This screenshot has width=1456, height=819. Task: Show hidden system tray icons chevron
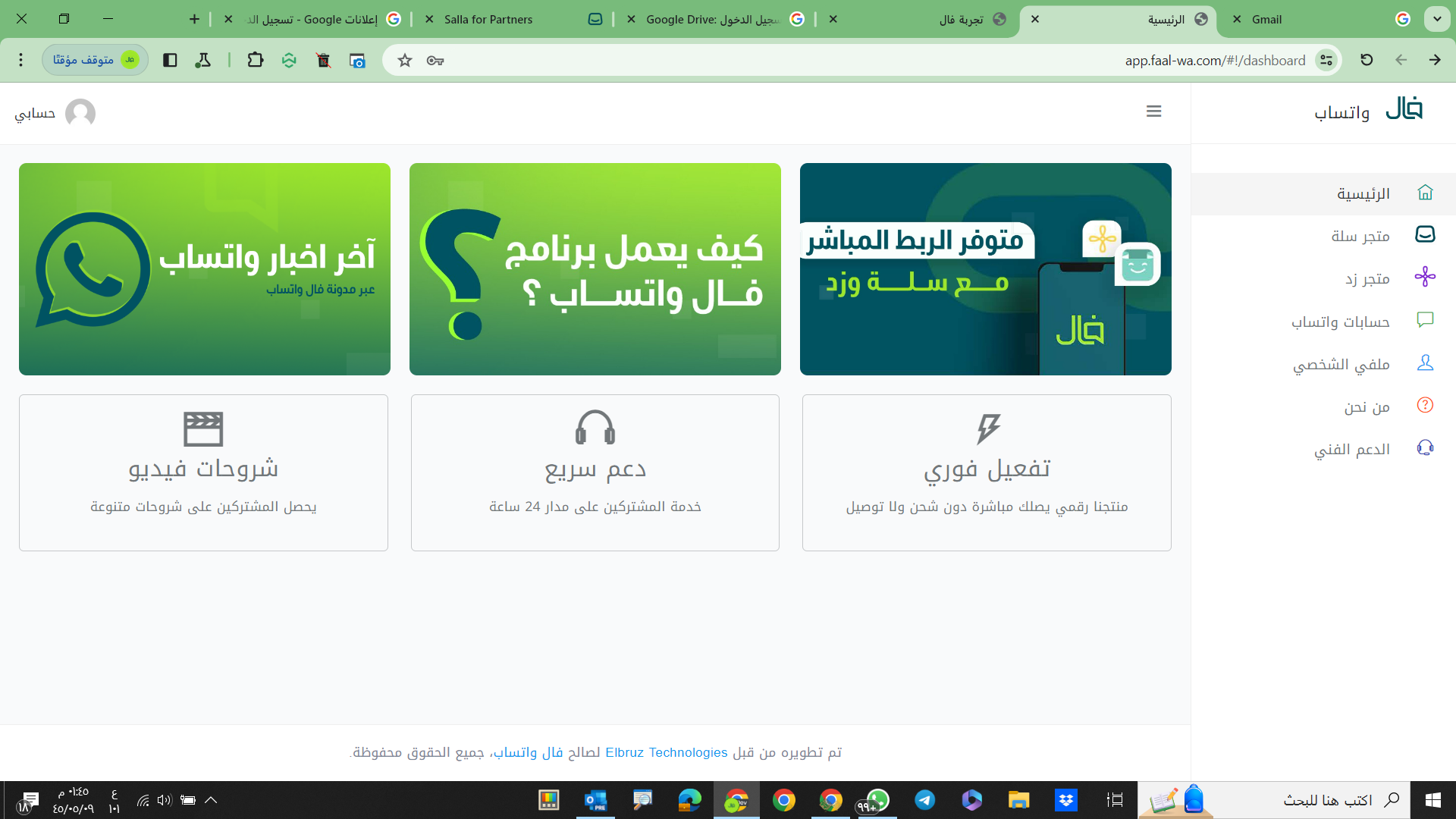[x=211, y=800]
